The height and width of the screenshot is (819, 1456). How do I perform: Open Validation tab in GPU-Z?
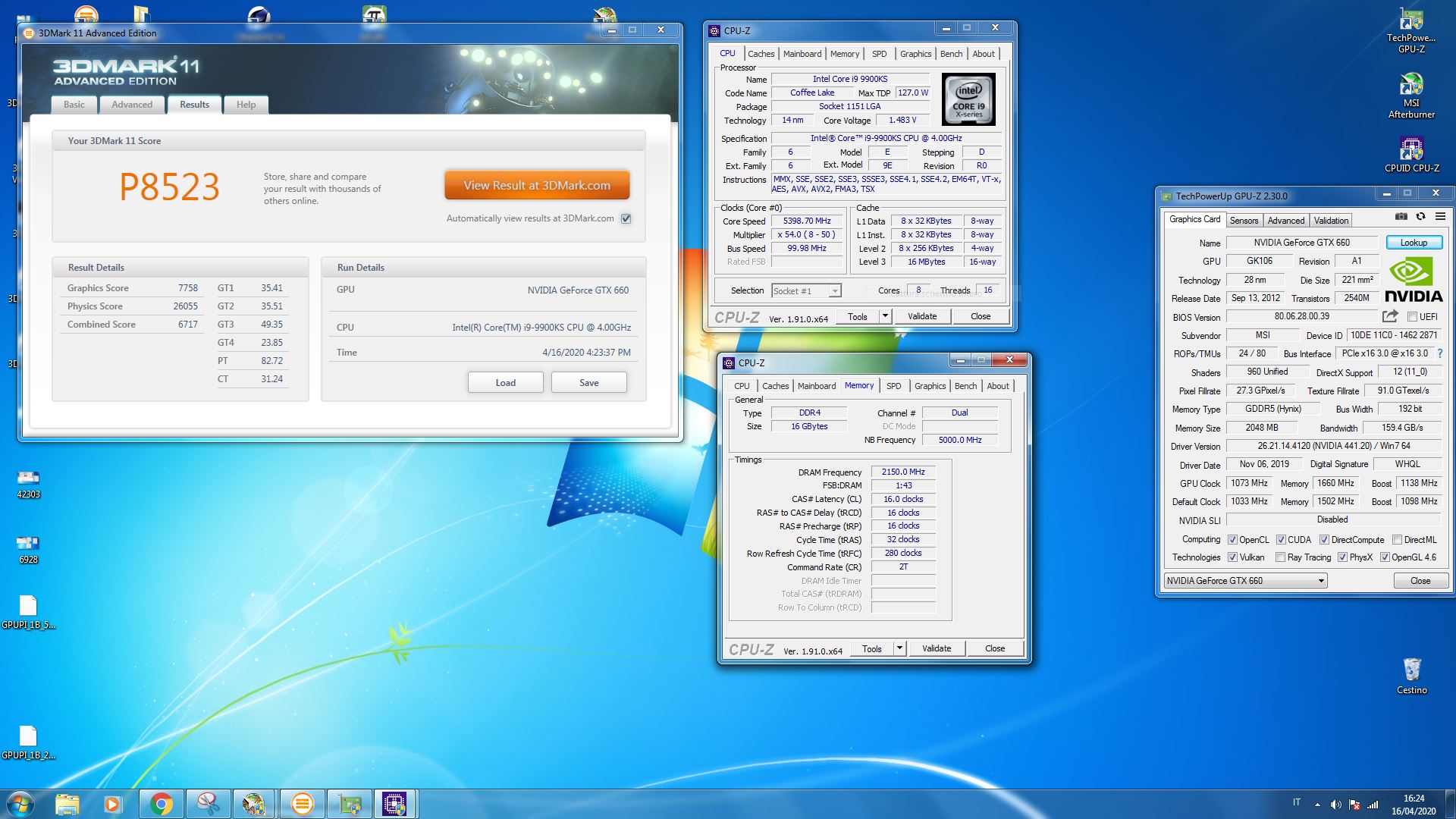(1331, 221)
